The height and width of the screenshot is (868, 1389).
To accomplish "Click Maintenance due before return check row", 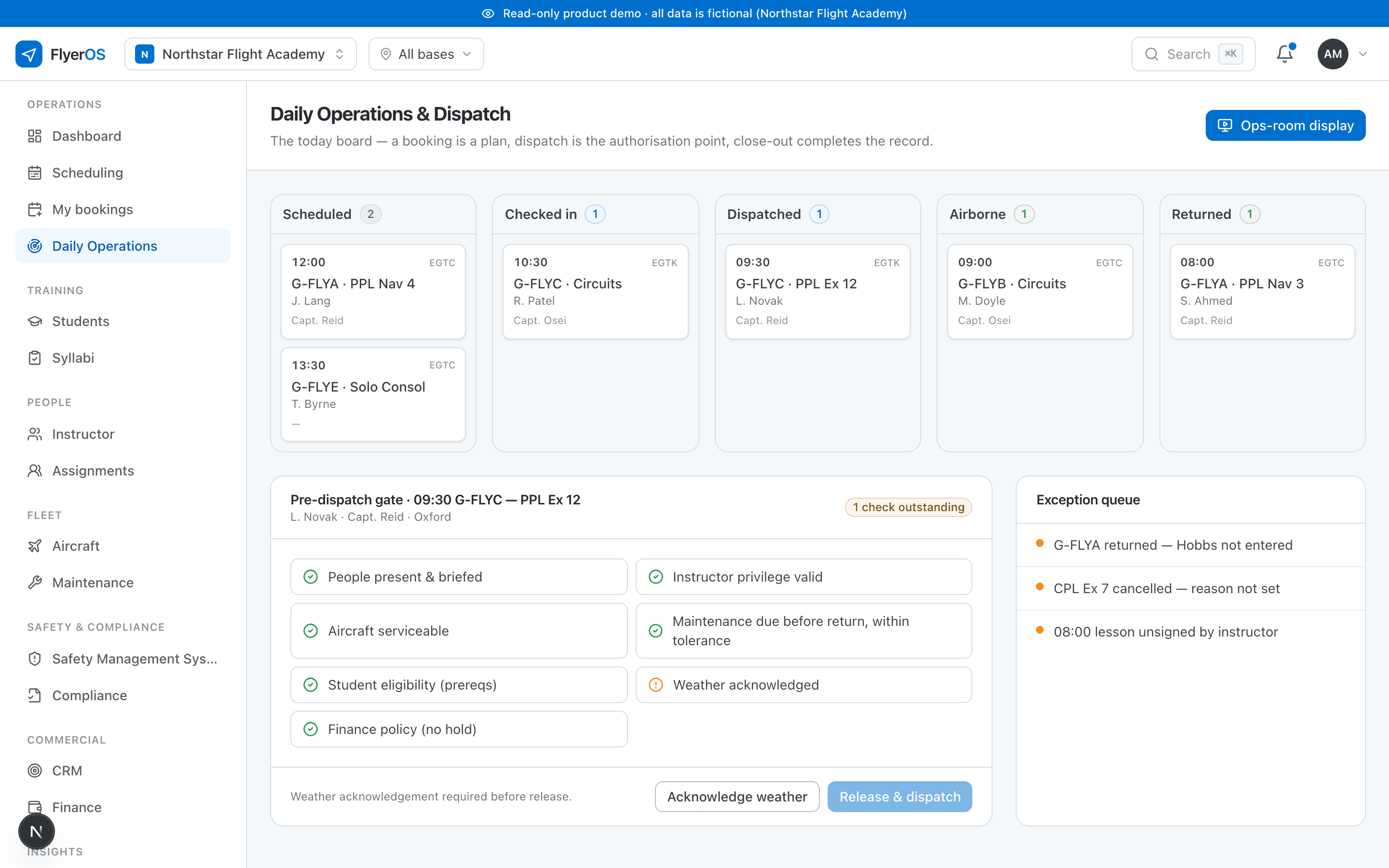I will point(803,631).
